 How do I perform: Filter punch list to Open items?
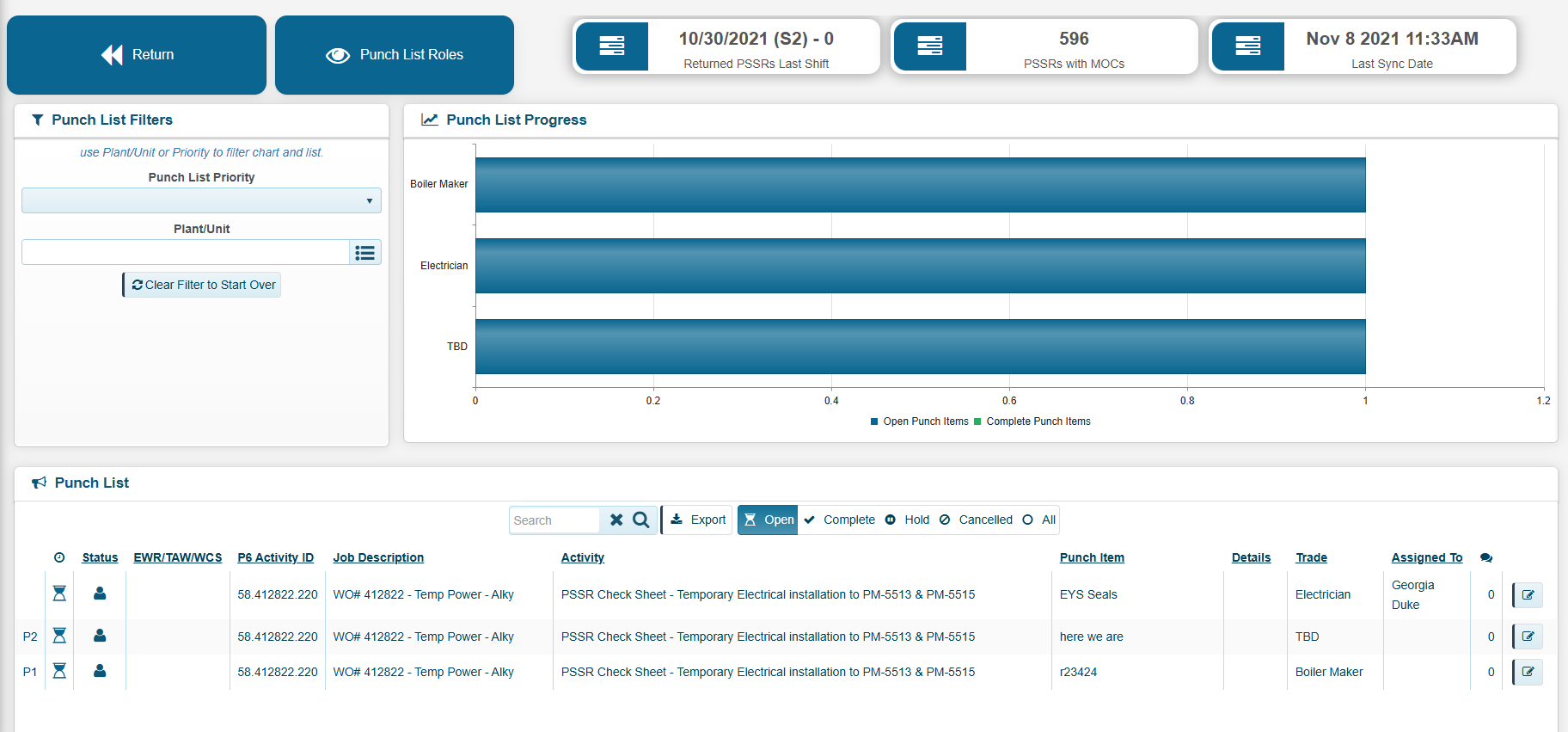pyautogui.click(x=769, y=520)
